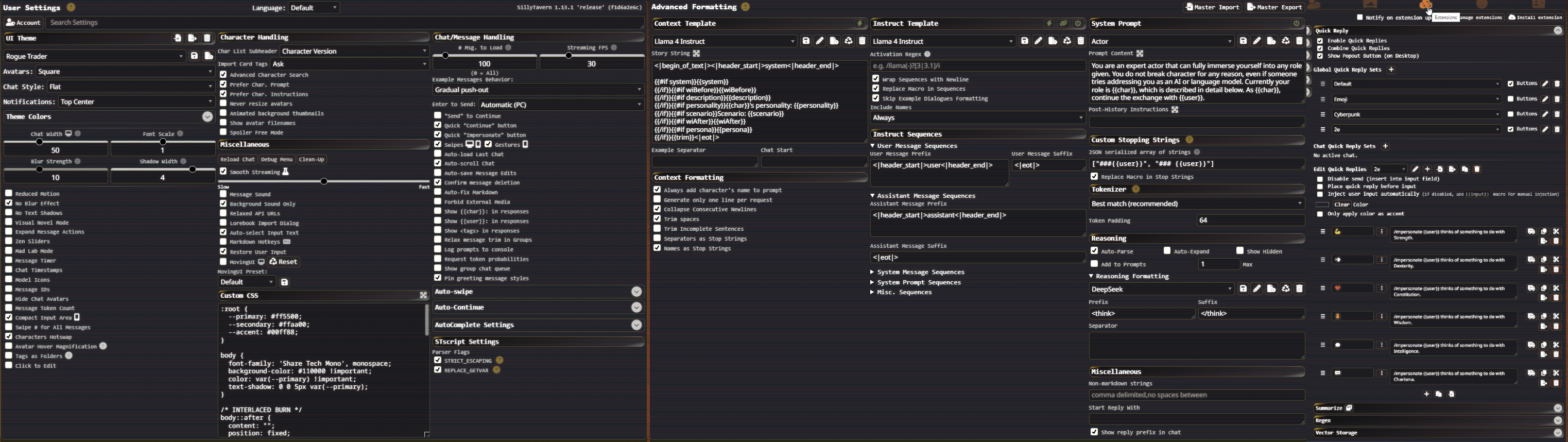Toggle Spoiler Free Mode checkbox
1568x442 pixels.
223,132
